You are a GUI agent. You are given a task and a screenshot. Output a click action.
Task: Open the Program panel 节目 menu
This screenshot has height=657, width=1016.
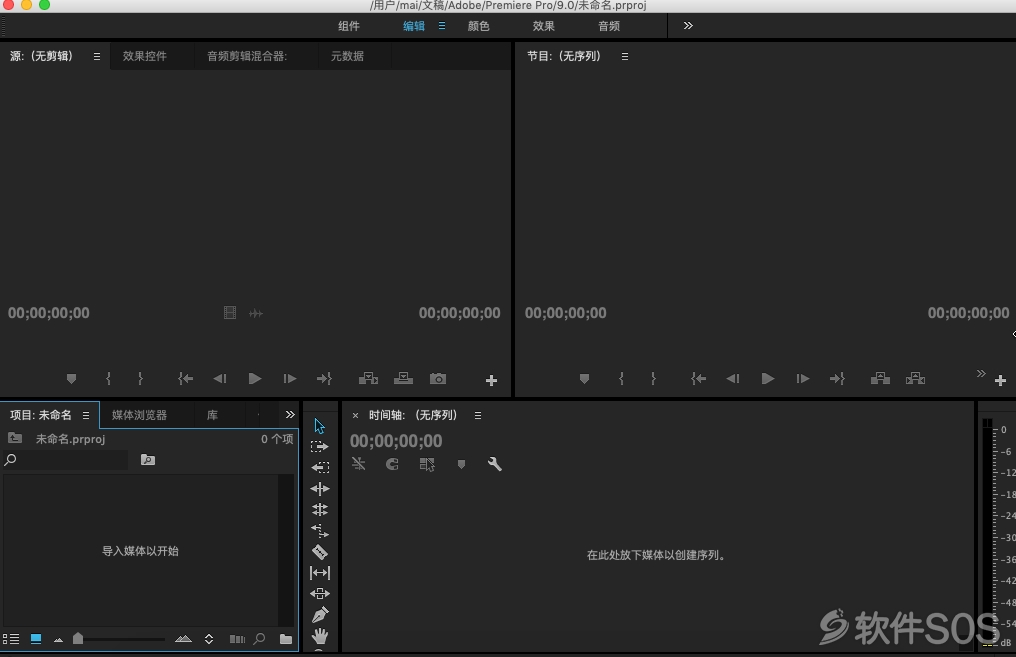tap(625, 56)
